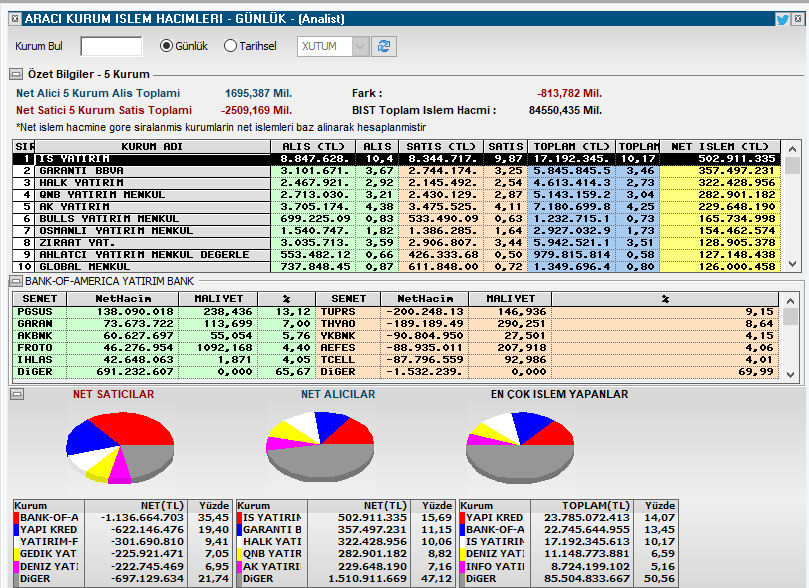The width and height of the screenshot is (809, 588).
Task: Click AKBNK in the SENET table
Action: [x=35, y=336]
